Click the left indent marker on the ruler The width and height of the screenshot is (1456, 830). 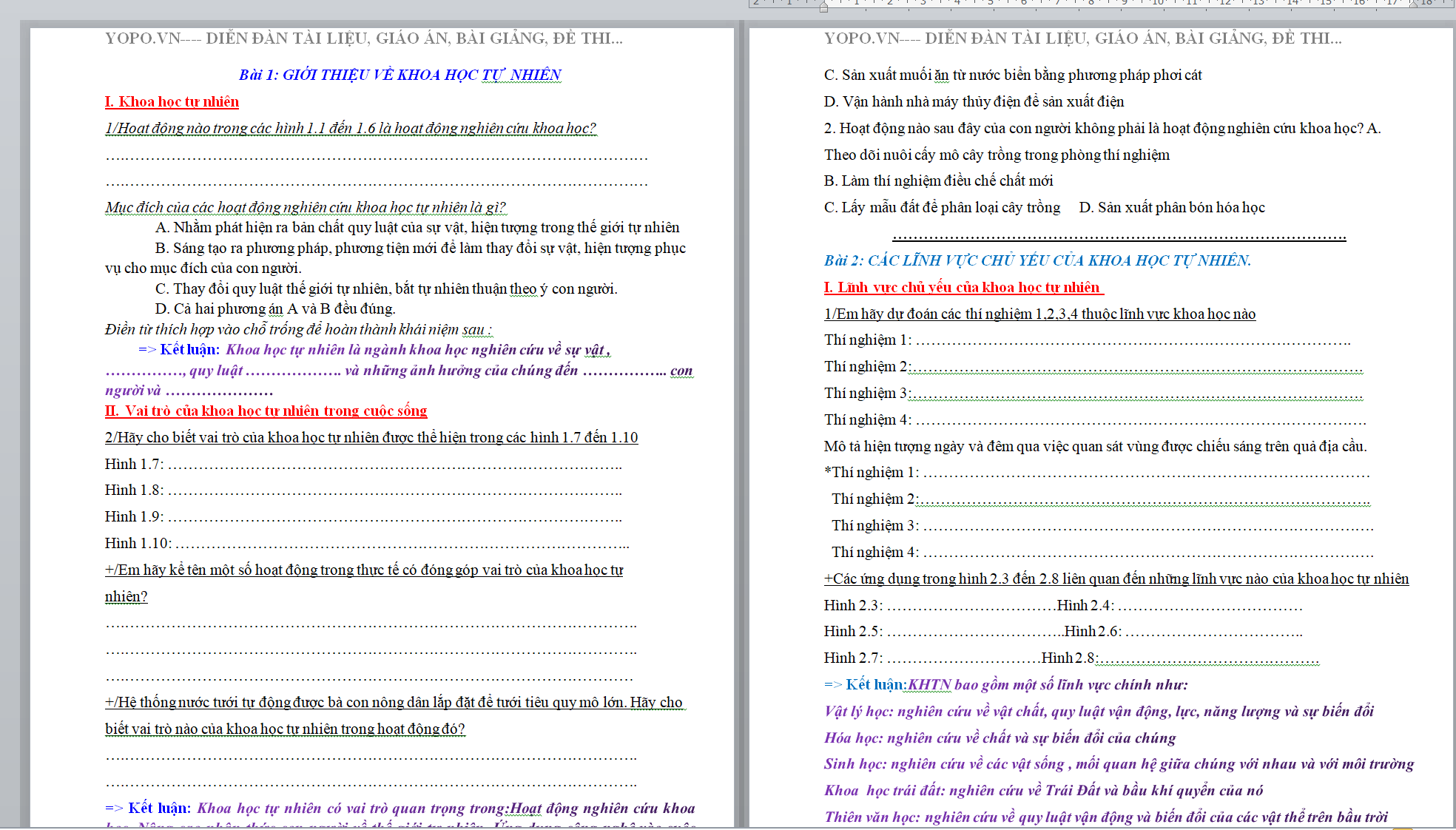(823, 7)
